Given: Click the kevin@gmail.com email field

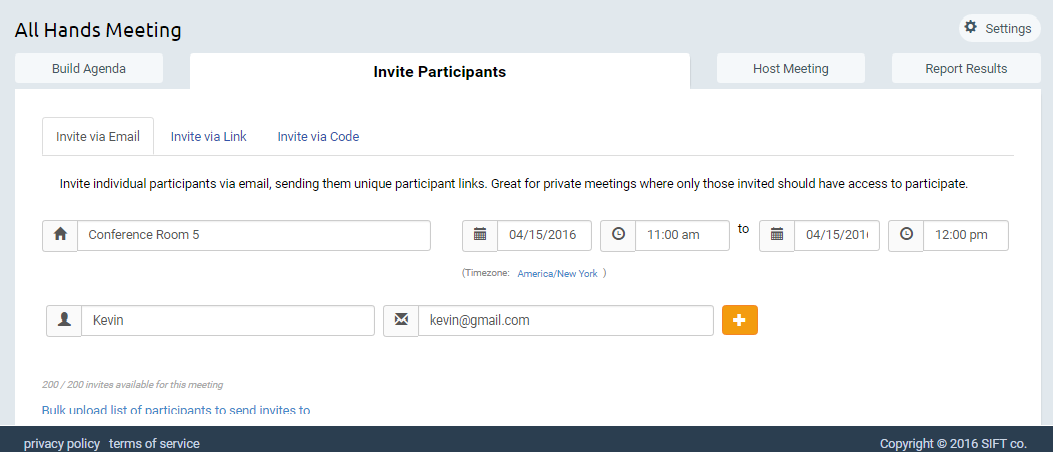Looking at the screenshot, I should pos(565,320).
